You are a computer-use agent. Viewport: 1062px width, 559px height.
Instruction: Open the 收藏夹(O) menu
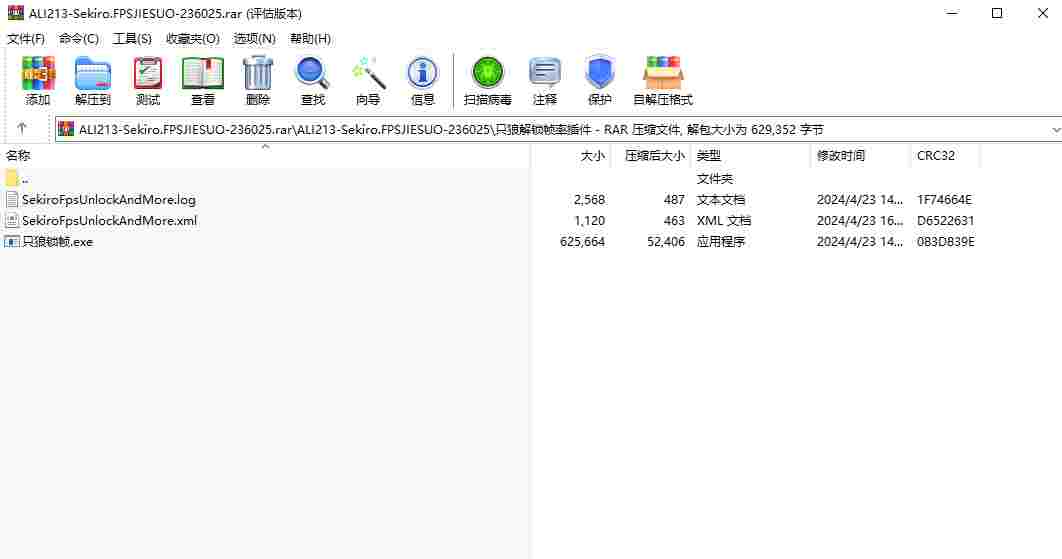[192, 39]
